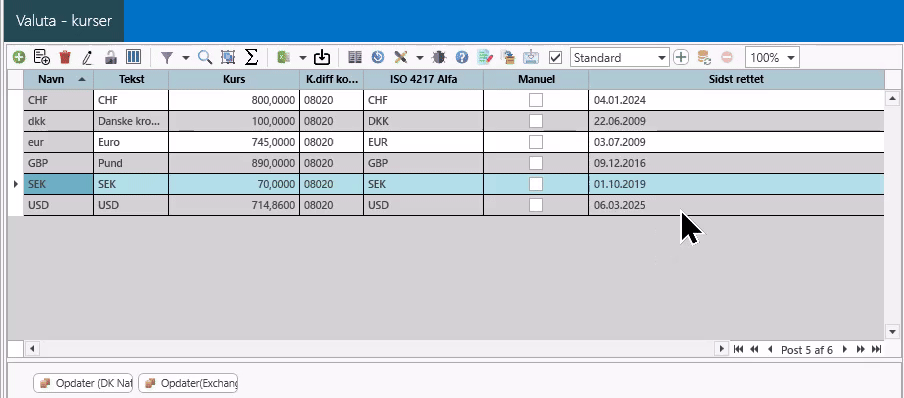Select the Kurs cell 745,0000
The height and width of the screenshot is (398, 904).
pyautogui.click(x=234, y=142)
